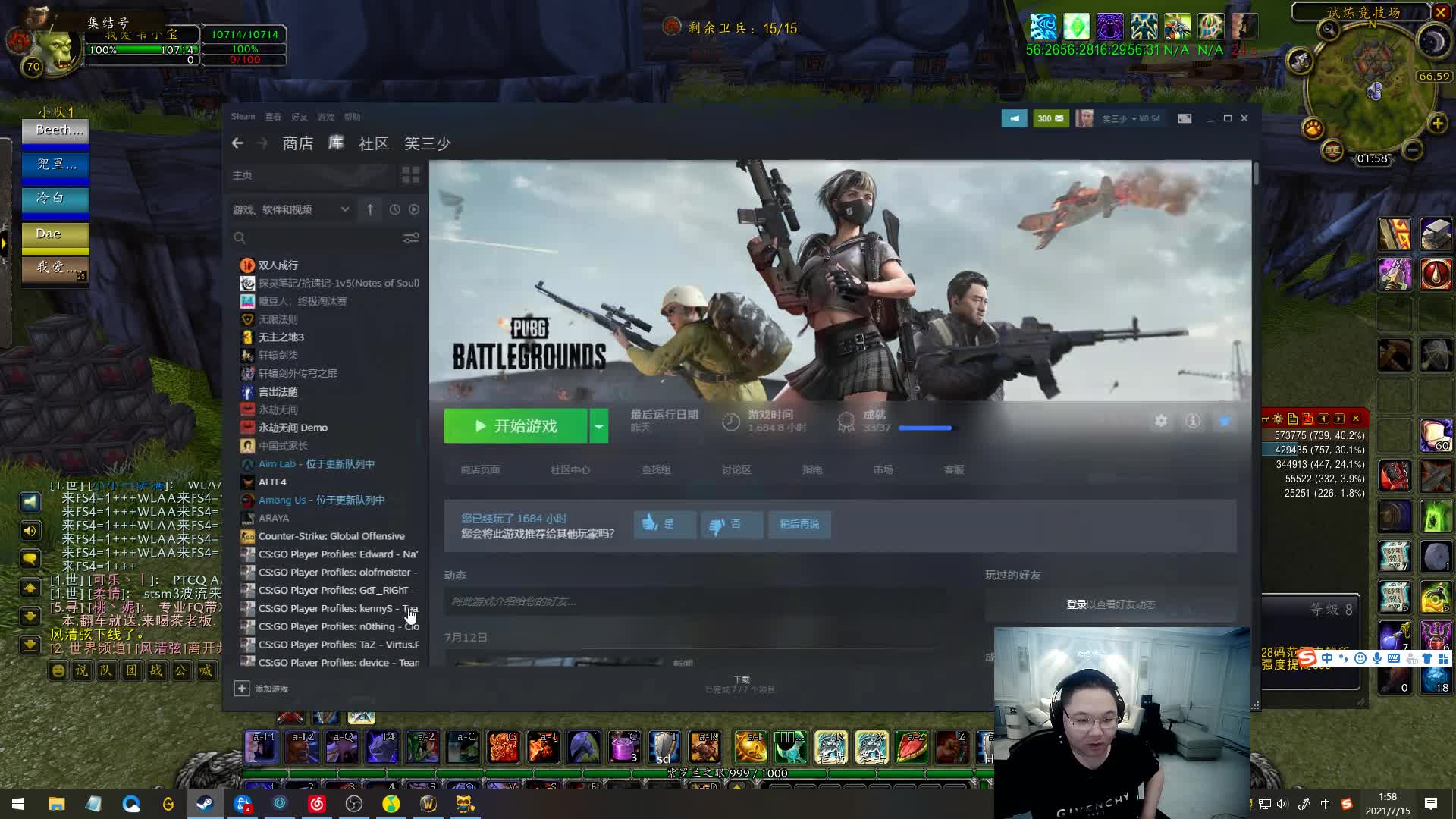Open the 笑三少 profile tab
This screenshot has height=819, width=1456.
(427, 143)
